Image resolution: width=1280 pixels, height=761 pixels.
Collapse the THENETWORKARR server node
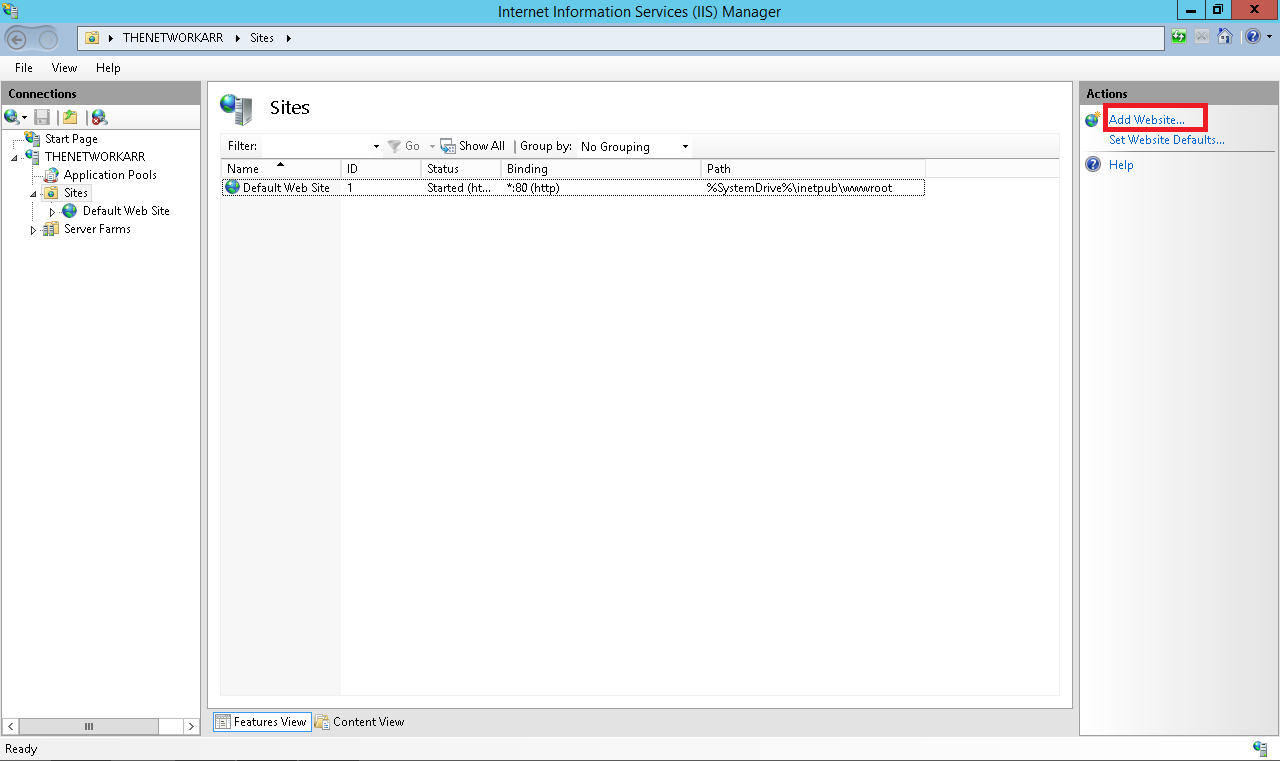[15, 158]
